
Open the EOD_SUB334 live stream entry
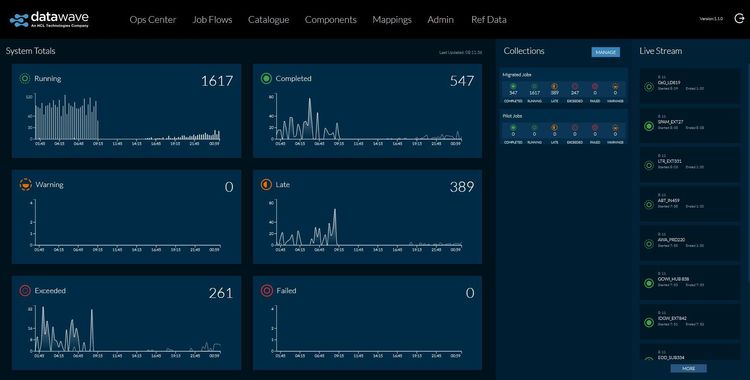(x=690, y=352)
